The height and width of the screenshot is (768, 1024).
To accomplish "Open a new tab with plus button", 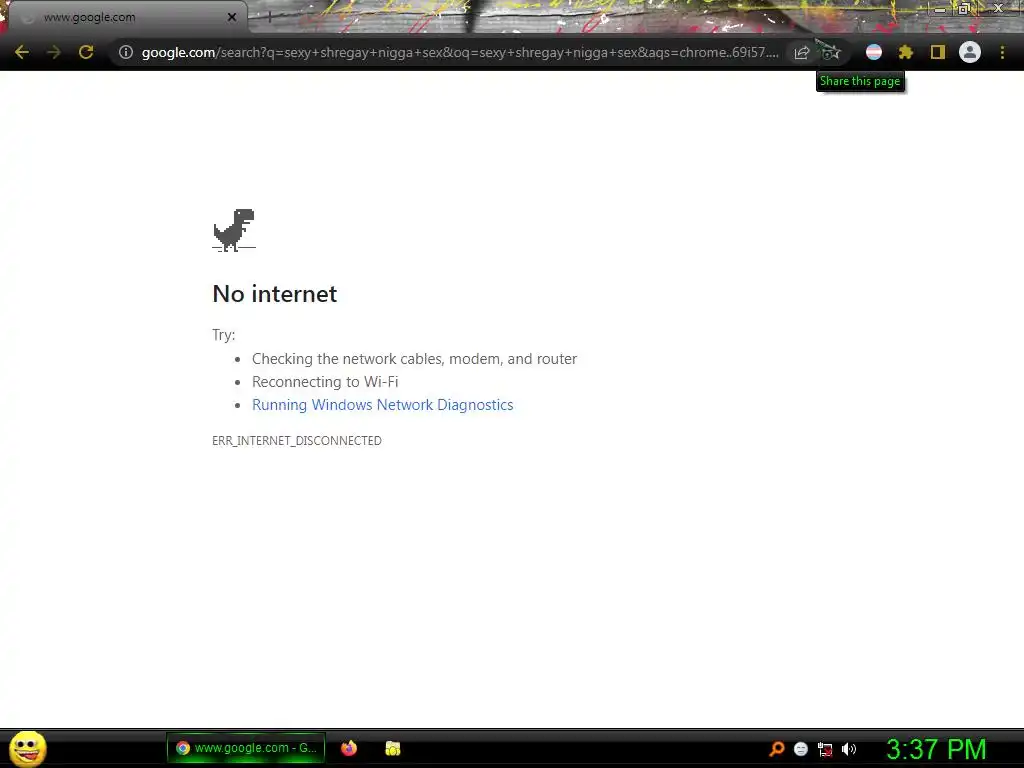I will point(270,17).
